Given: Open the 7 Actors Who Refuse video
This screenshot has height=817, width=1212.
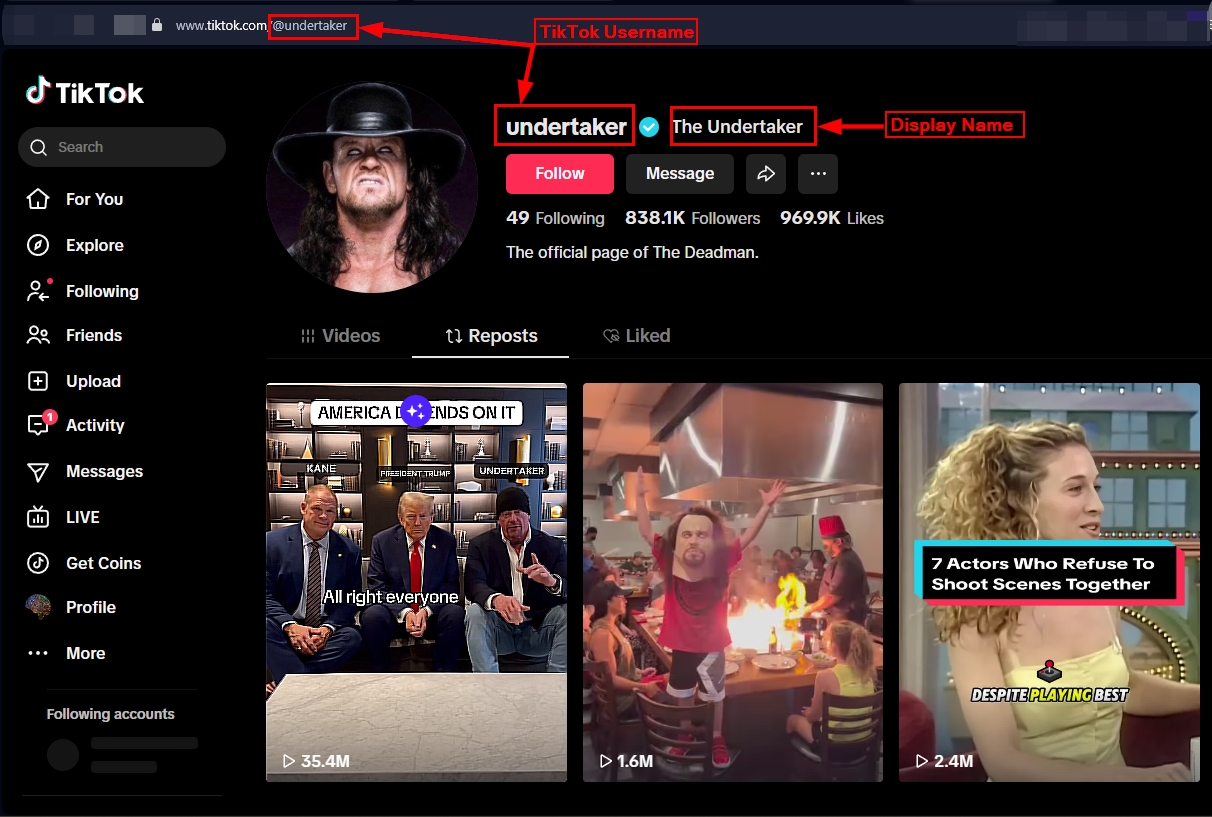Looking at the screenshot, I should (x=1049, y=582).
